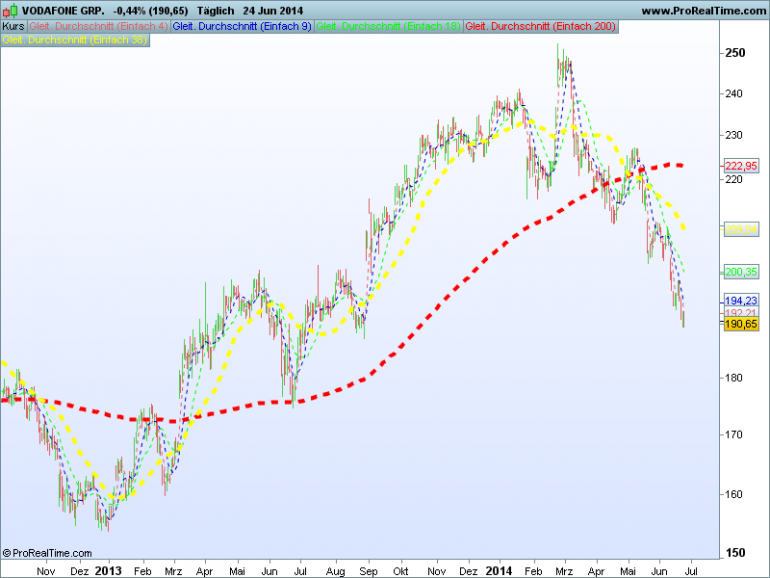Image resolution: width=770 pixels, height=578 pixels.
Task: Click the VODAFONE GRP. title text
Action: (x=63, y=11)
